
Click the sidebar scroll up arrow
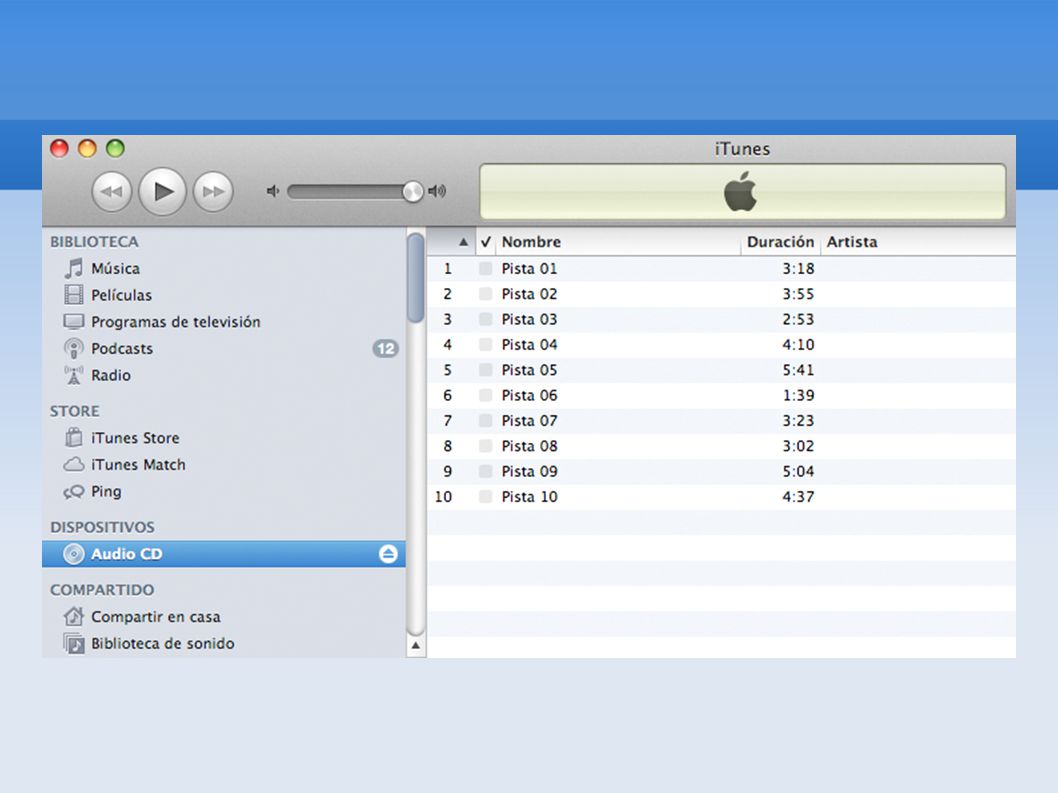[x=416, y=646]
